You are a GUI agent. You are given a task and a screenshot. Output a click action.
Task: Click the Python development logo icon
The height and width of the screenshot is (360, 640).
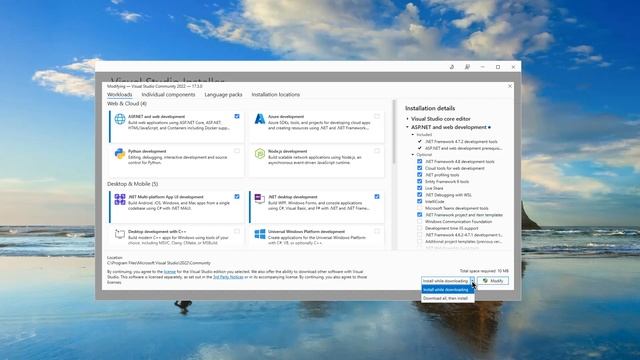tap(120, 153)
